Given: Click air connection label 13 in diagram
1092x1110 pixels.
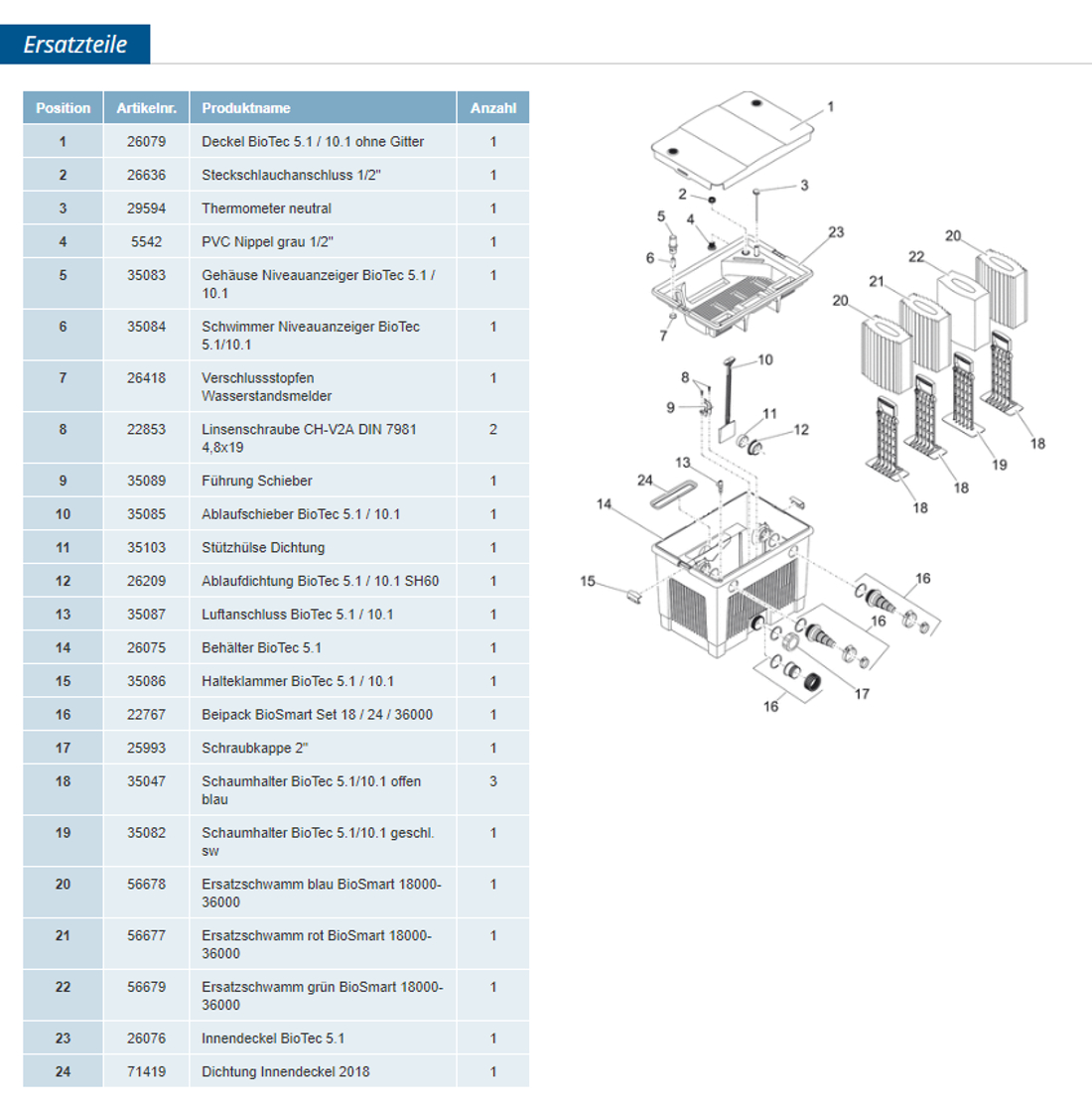Looking at the screenshot, I should click(x=682, y=463).
